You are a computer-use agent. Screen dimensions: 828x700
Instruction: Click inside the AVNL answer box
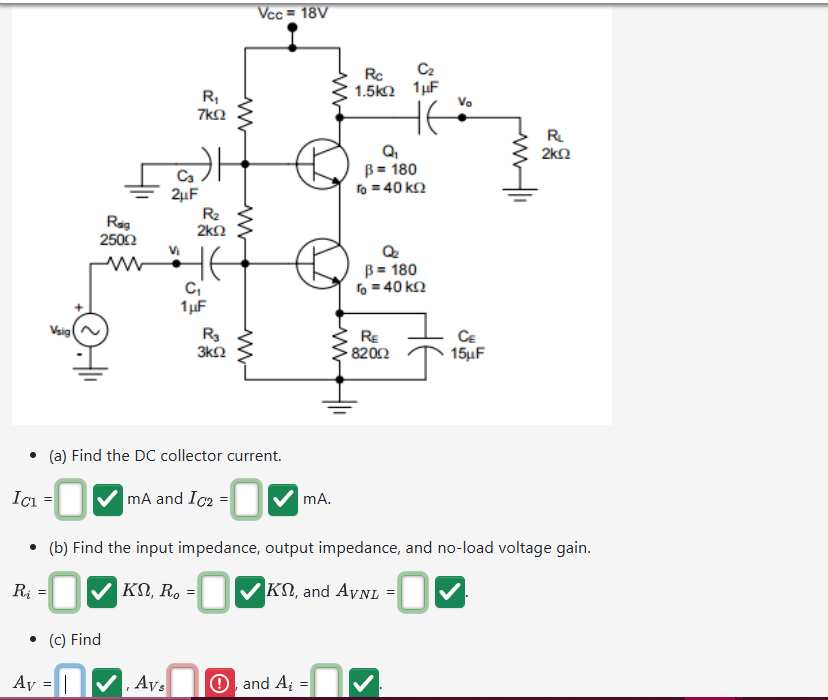click(x=413, y=594)
